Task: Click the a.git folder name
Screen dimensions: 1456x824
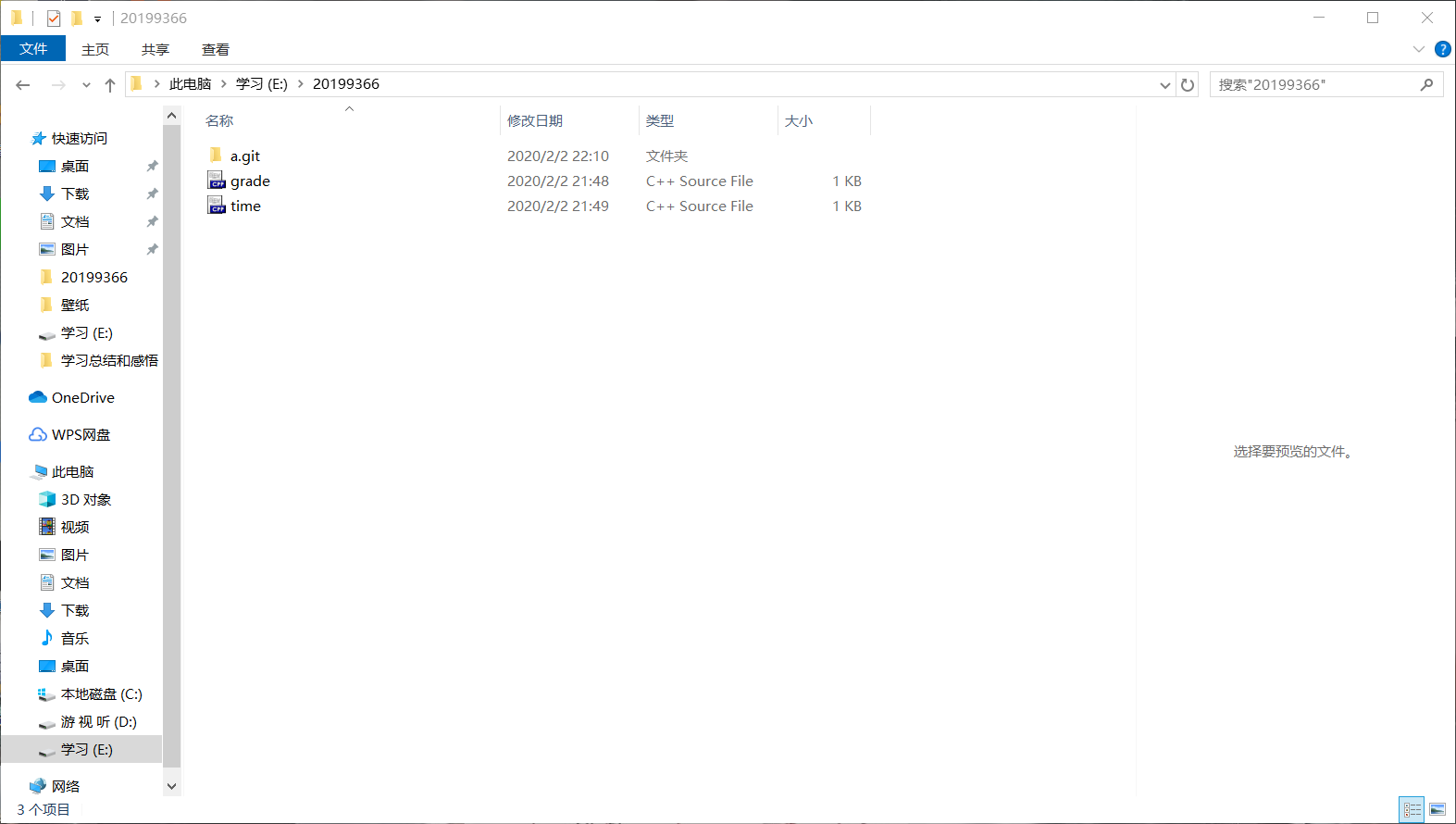Action: [245, 156]
